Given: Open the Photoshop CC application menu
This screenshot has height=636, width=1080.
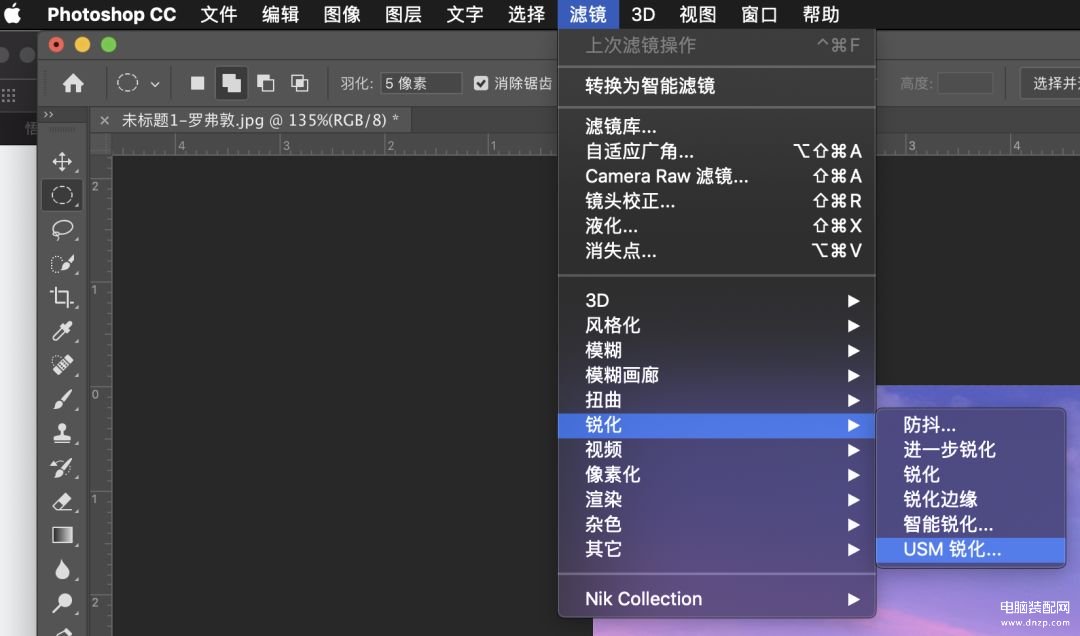Looking at the screenshot, I should pyautogui.click(x=112, y=14).
